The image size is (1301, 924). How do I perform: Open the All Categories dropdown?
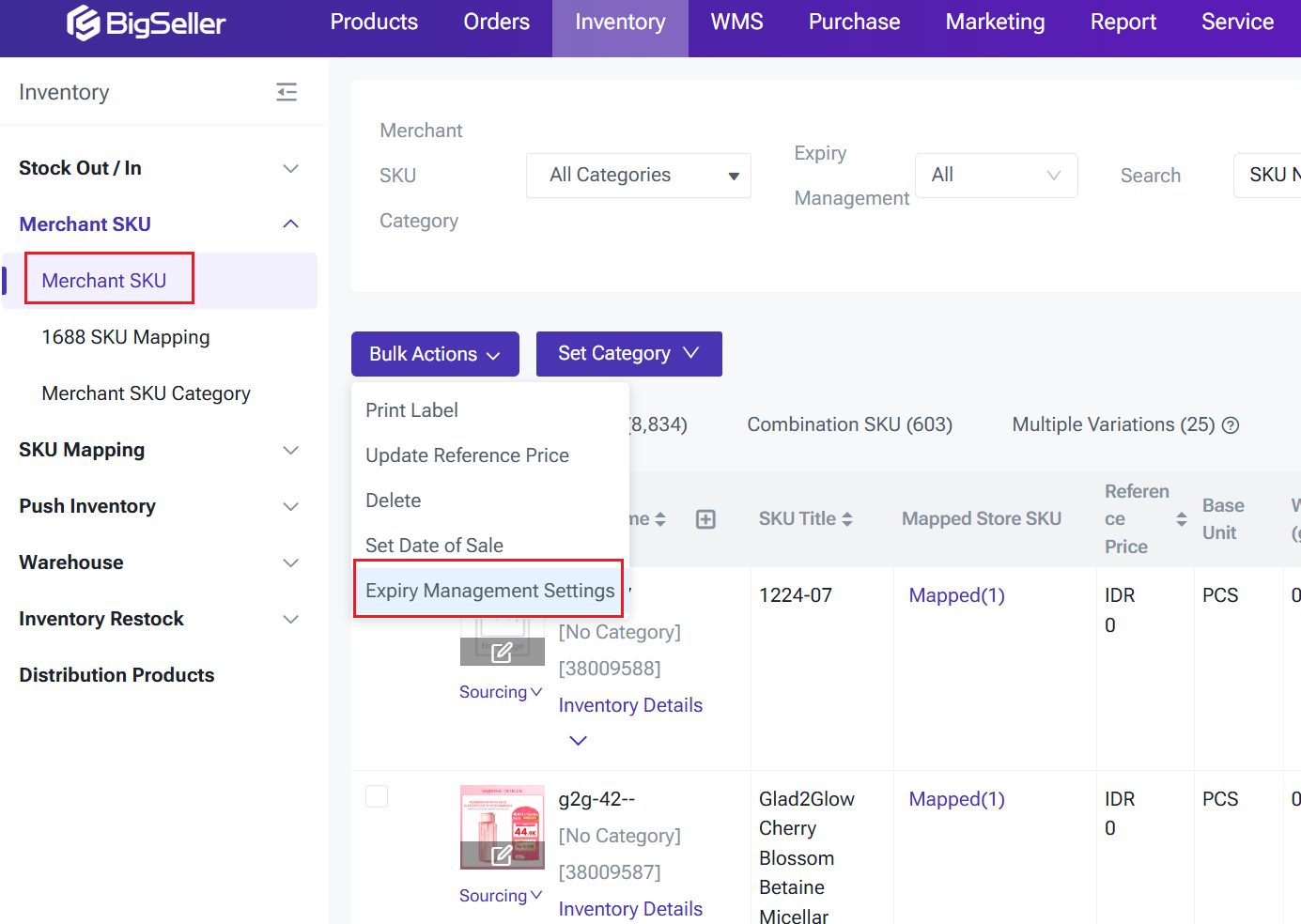(639, 176)
